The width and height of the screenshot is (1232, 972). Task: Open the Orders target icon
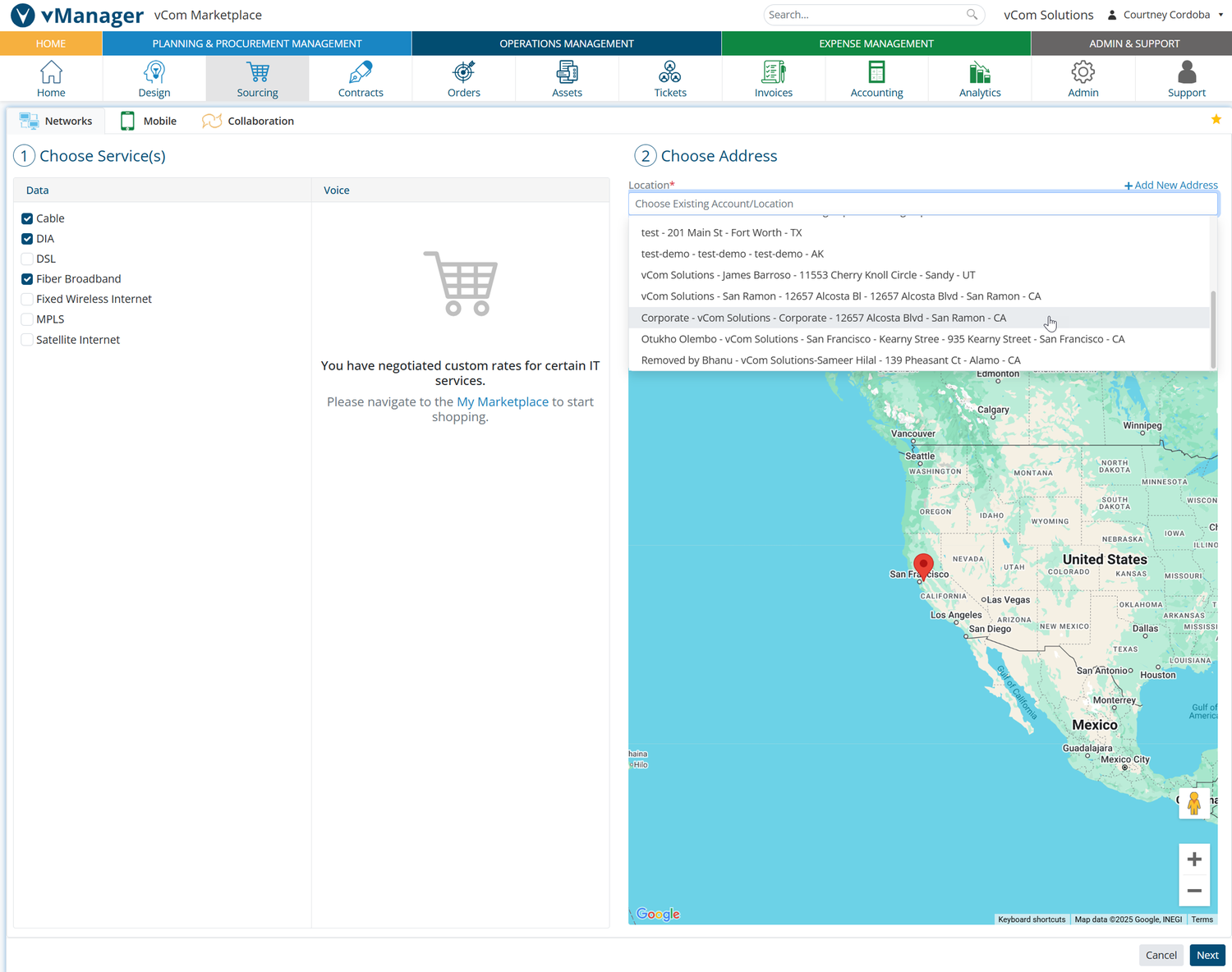(x=464, y=72)
